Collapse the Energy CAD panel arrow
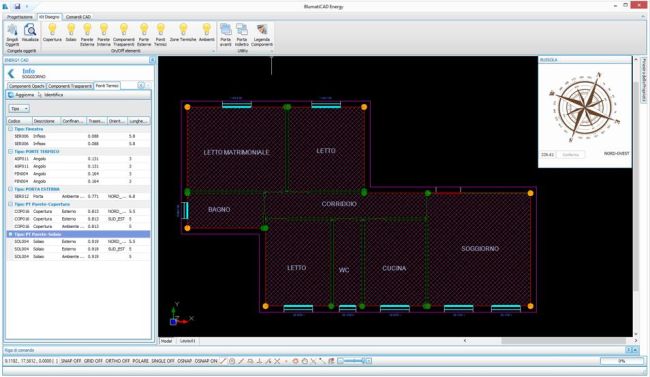 [x=152, y=60]
